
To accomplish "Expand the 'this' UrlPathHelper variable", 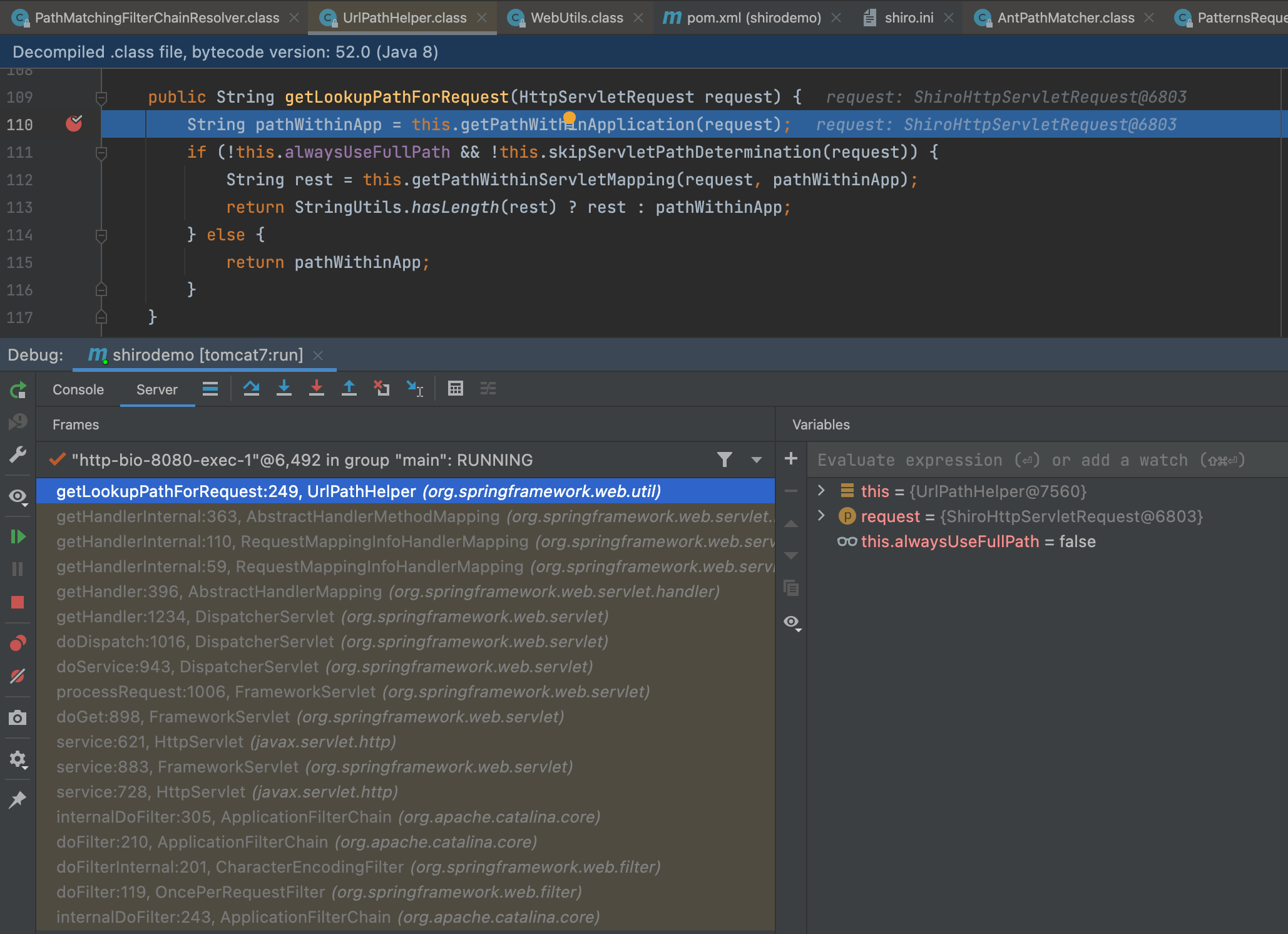I will pyautogui.click(x=822, y=491).
